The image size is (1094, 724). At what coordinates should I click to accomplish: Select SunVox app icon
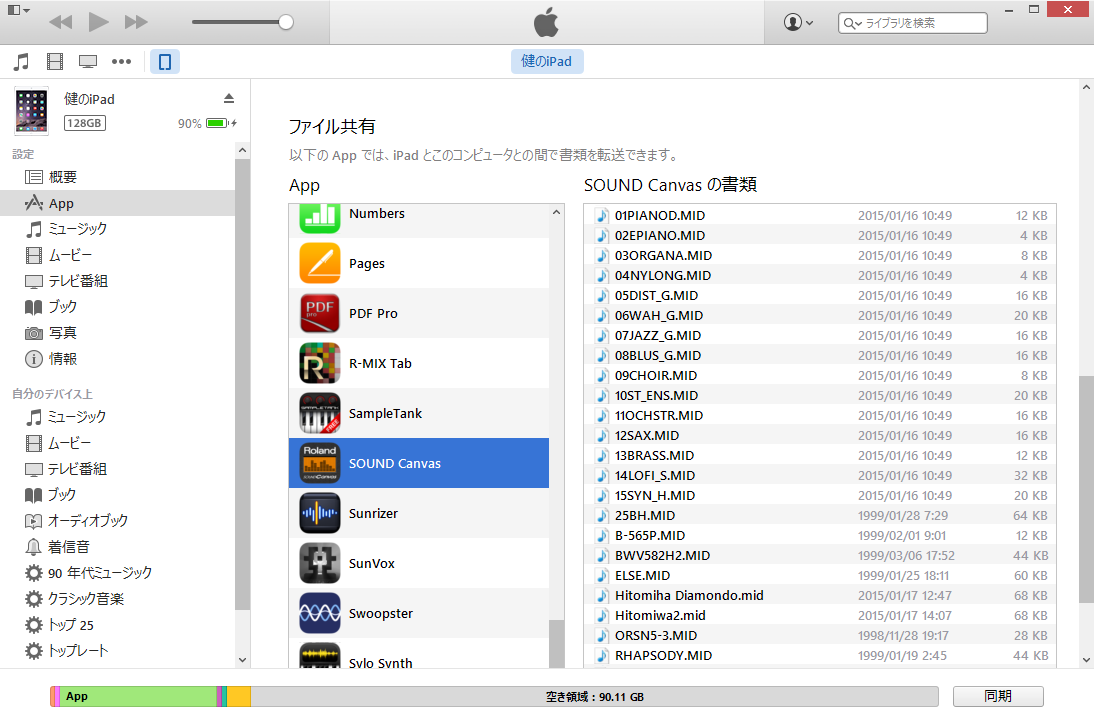(x=320, y=564)
